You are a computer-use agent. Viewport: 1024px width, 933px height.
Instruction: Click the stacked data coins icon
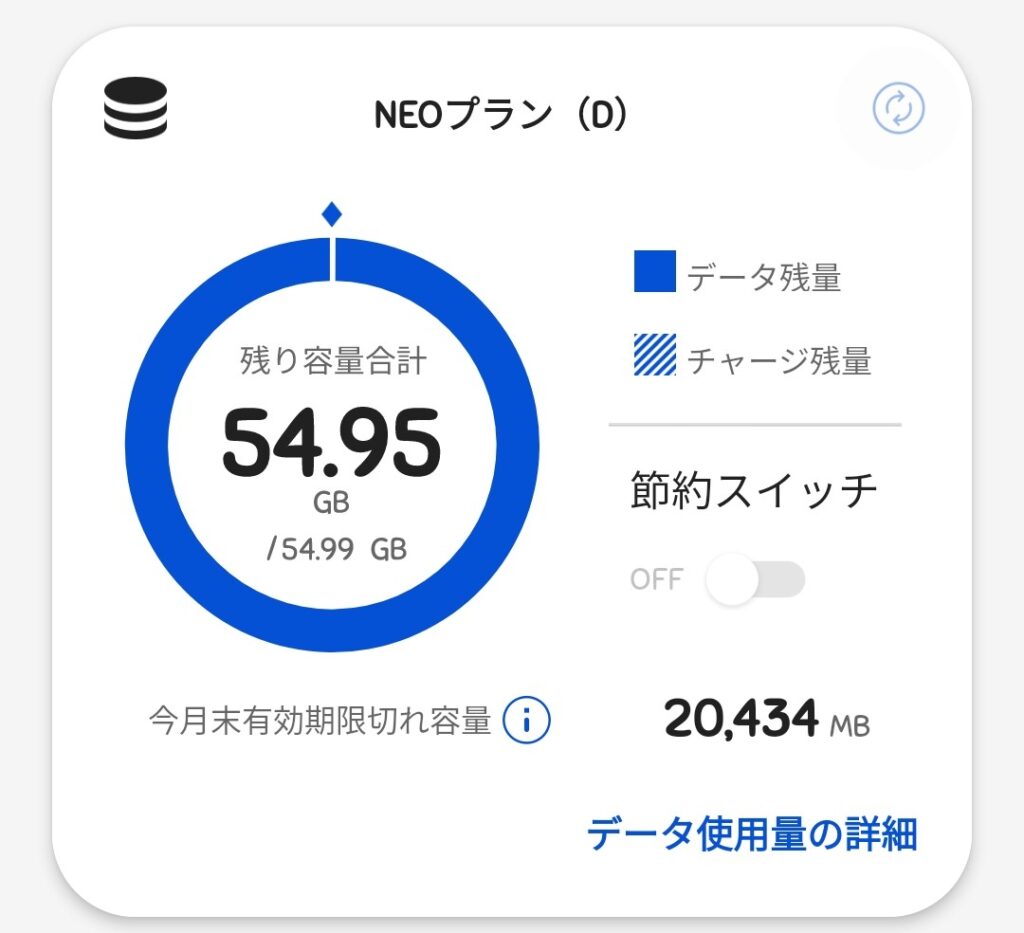click(136, 108)
